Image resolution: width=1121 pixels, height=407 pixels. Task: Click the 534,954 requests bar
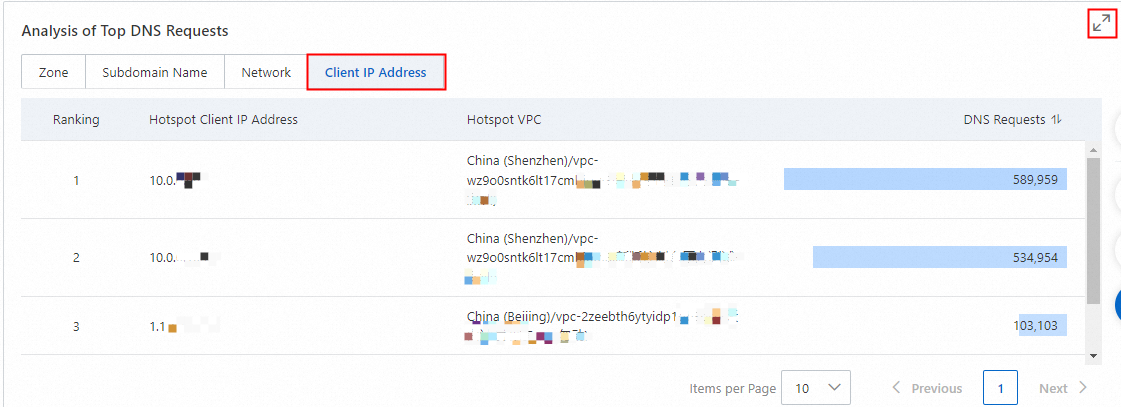(939, 258)
